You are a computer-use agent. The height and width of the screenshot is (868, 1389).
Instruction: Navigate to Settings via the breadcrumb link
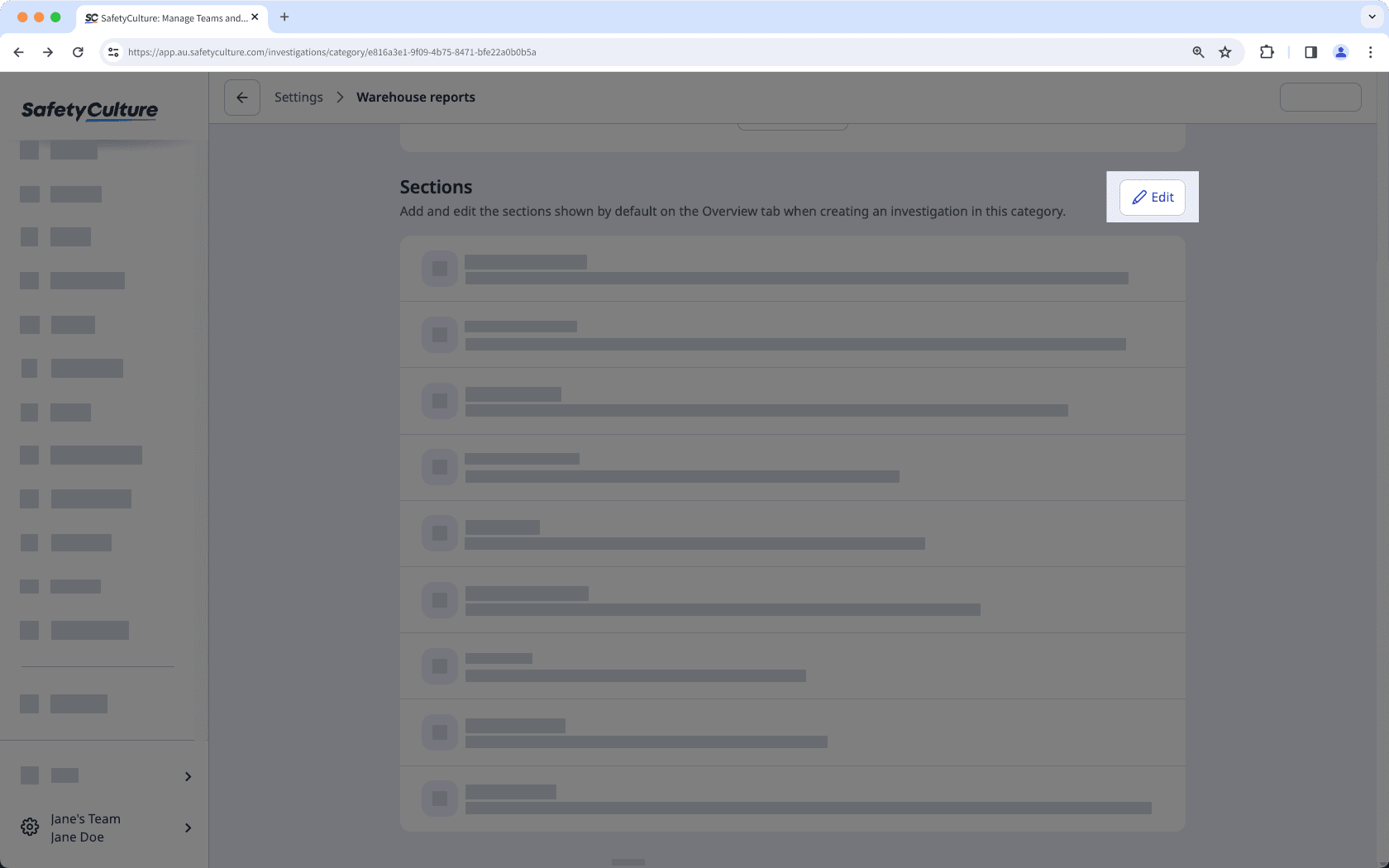(x=298, y=97)
